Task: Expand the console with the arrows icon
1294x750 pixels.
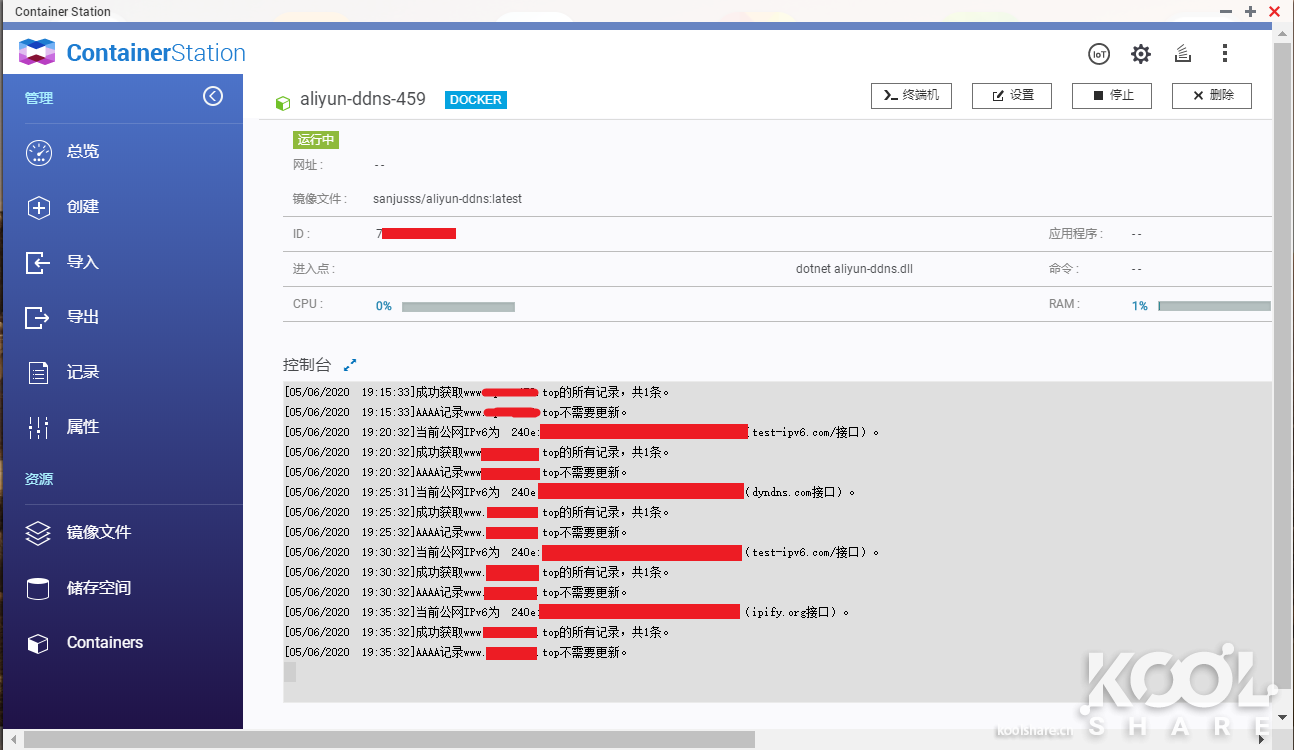Action: (x=349, y=365)
